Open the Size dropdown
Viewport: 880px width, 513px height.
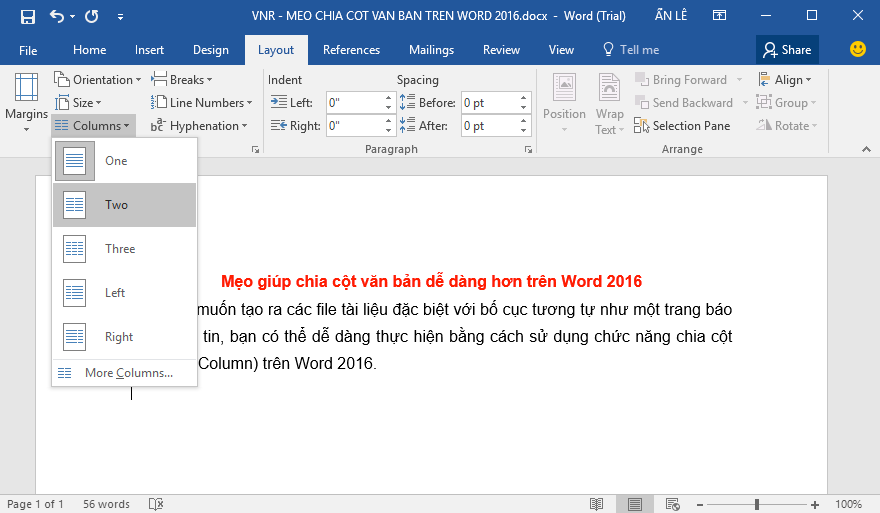(79, 103)
